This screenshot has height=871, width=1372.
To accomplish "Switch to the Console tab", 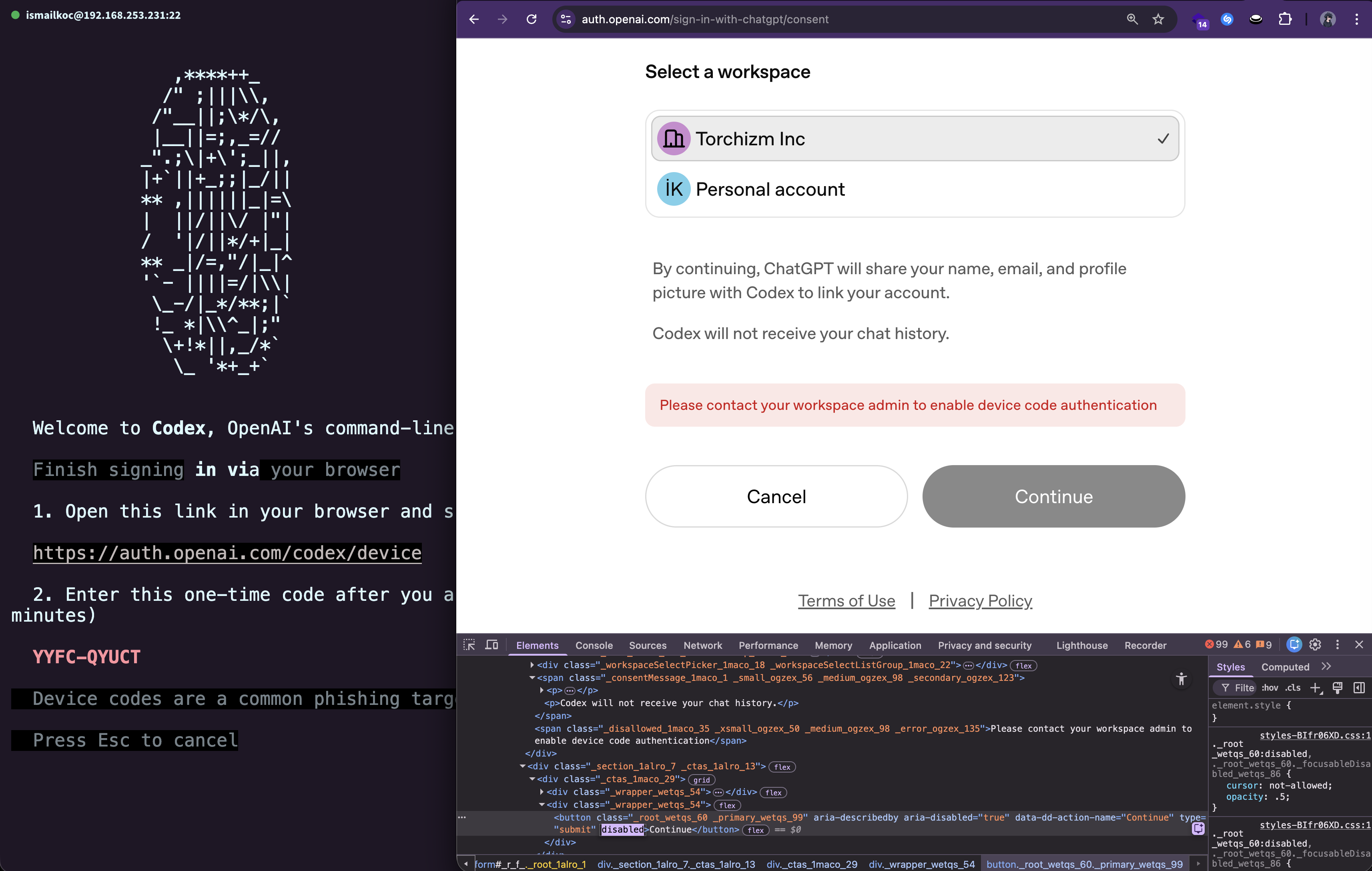I will 594,645.
